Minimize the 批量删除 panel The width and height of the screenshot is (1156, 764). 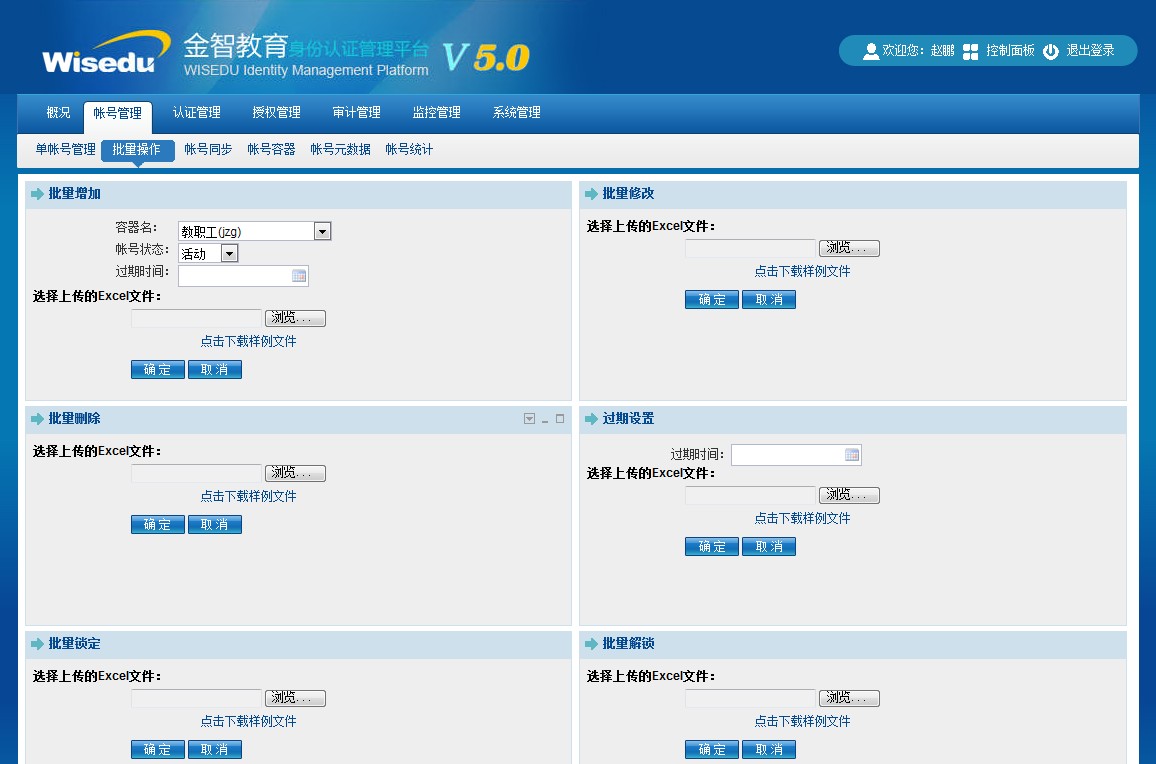pos(545,420)
